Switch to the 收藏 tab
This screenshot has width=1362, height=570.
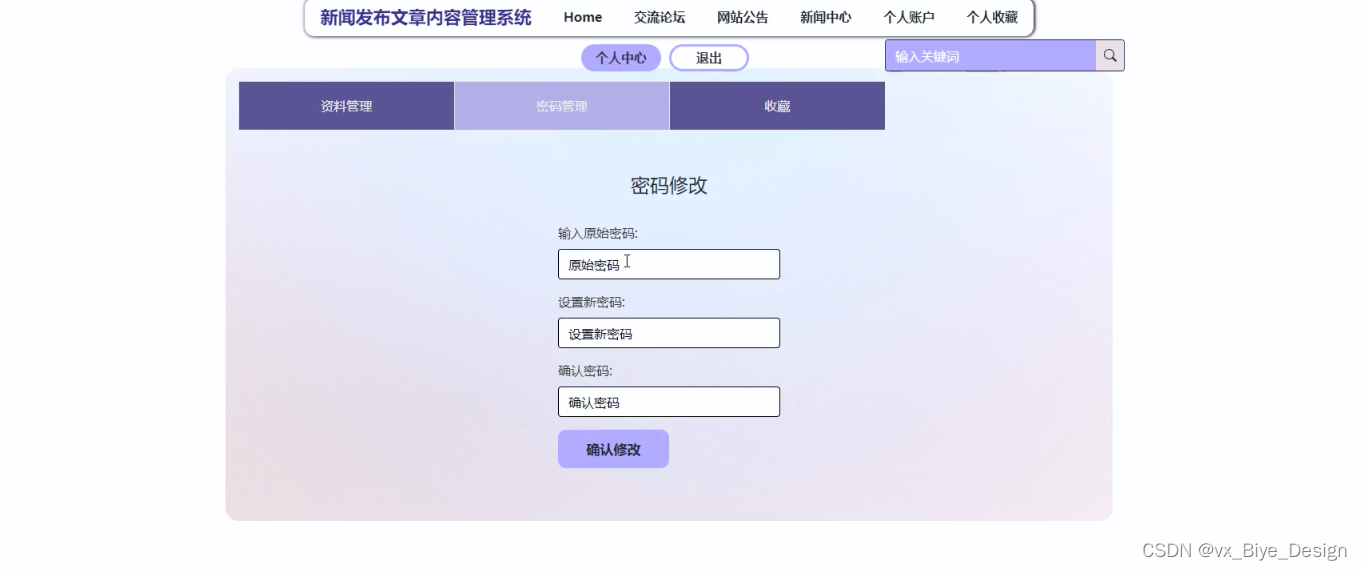pyautogui.click(x=777, y=106)
